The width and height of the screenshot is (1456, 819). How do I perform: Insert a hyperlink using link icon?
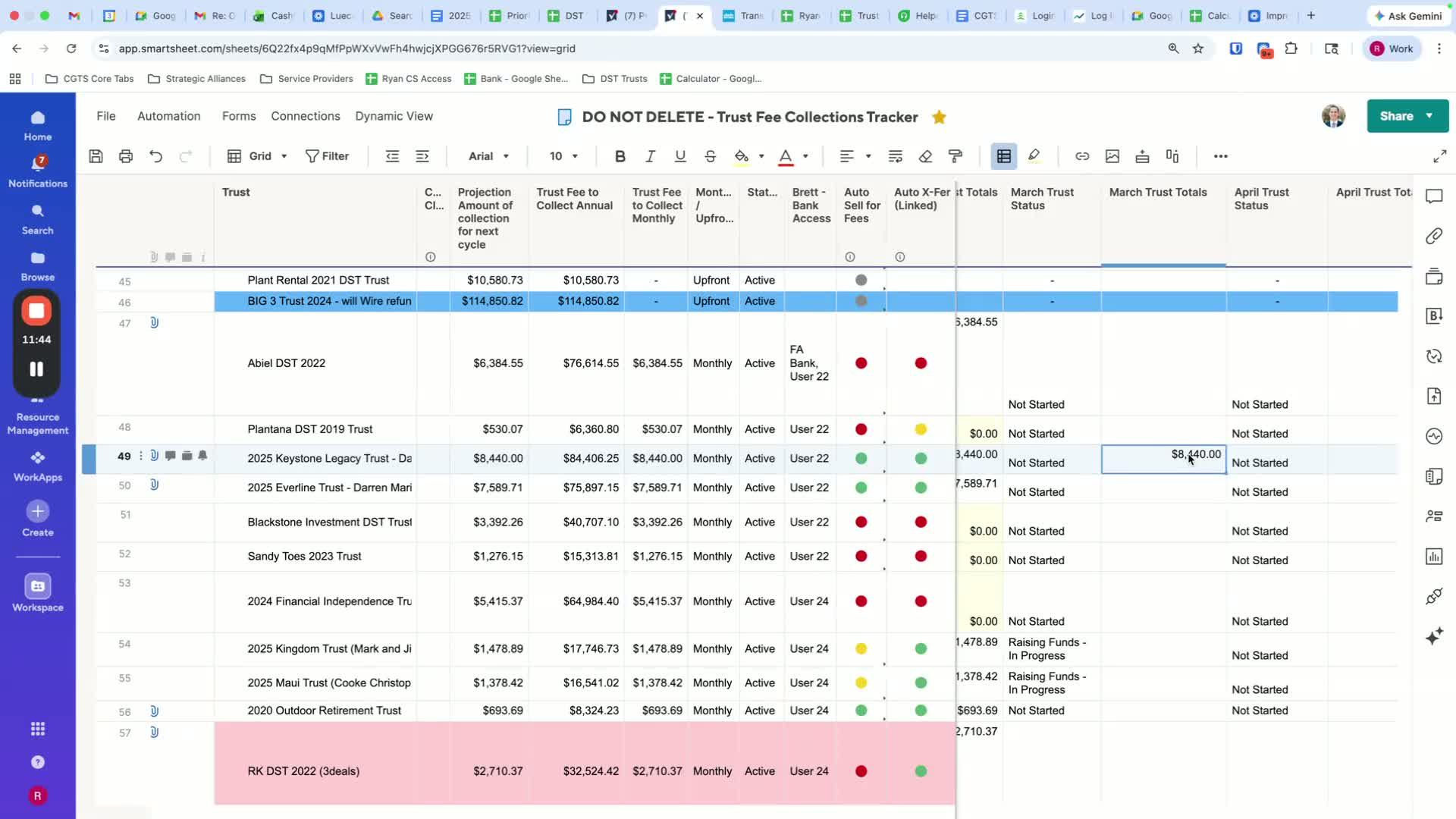[x=1082, y=156]
